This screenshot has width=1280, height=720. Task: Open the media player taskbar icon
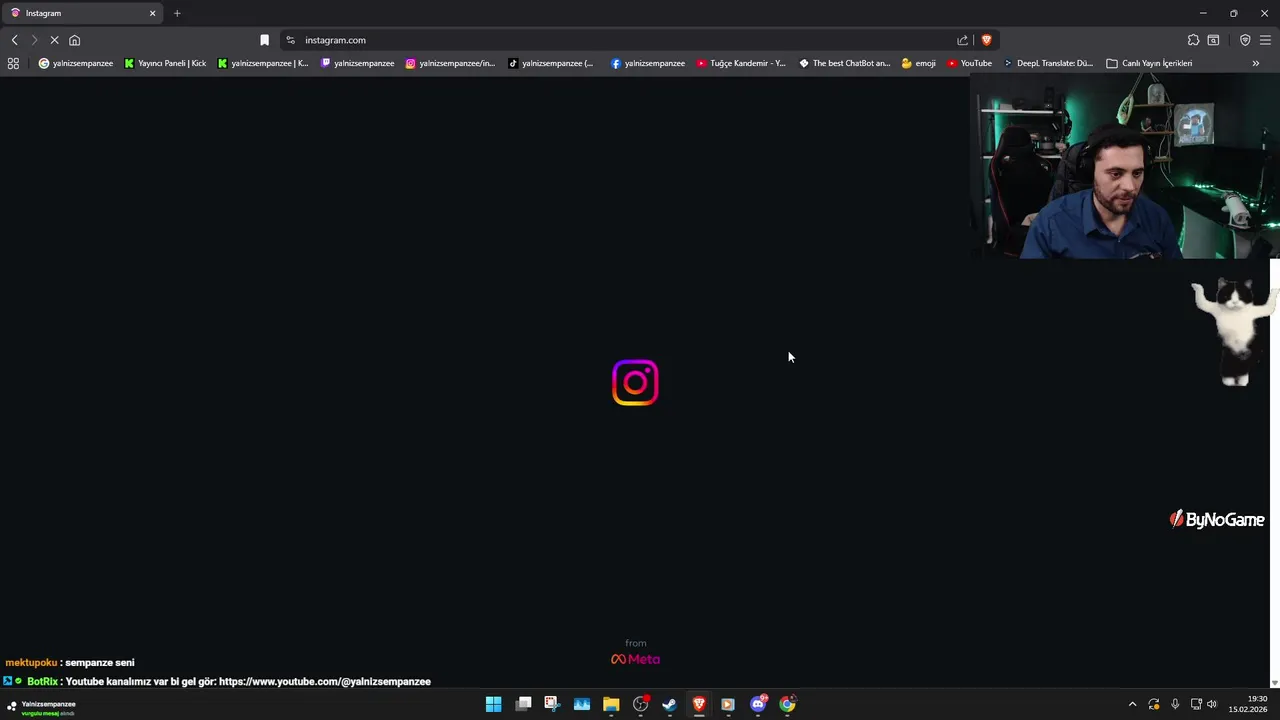tap(728, 704)
